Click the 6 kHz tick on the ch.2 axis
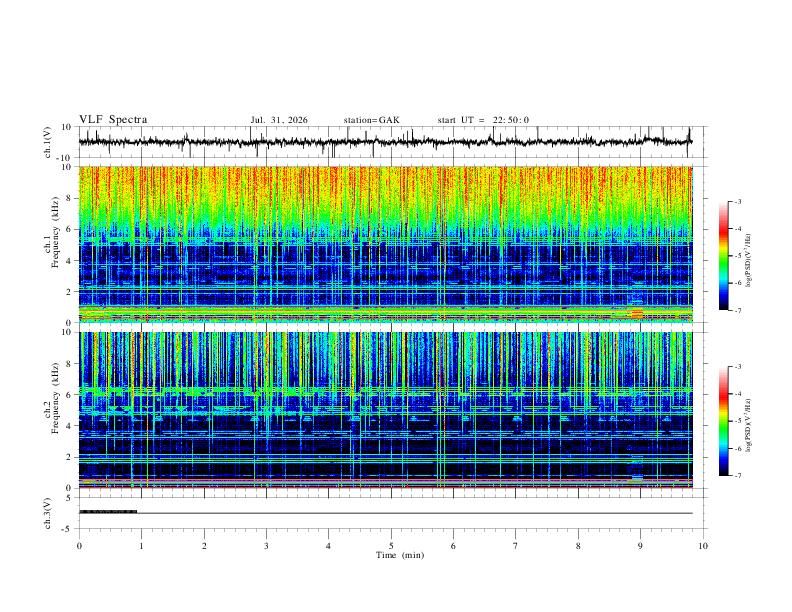Viewport: 792px width, 612px height. (70, 394)
